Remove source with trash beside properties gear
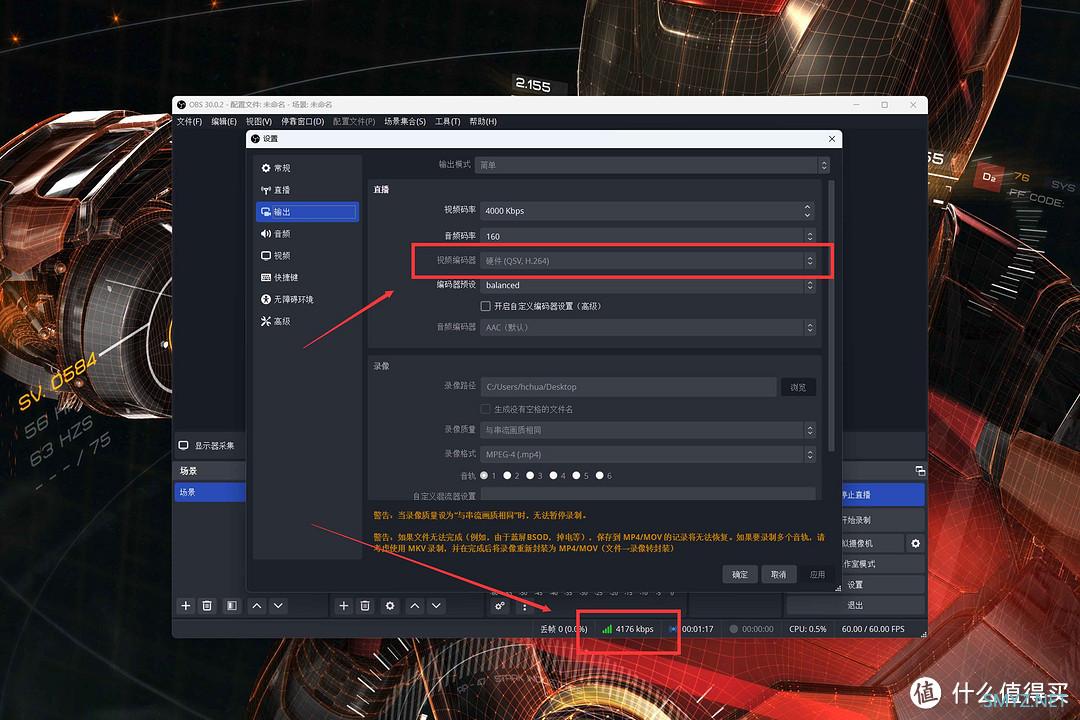This screenshot has width=1080, height=720. [x=365, y=606]
